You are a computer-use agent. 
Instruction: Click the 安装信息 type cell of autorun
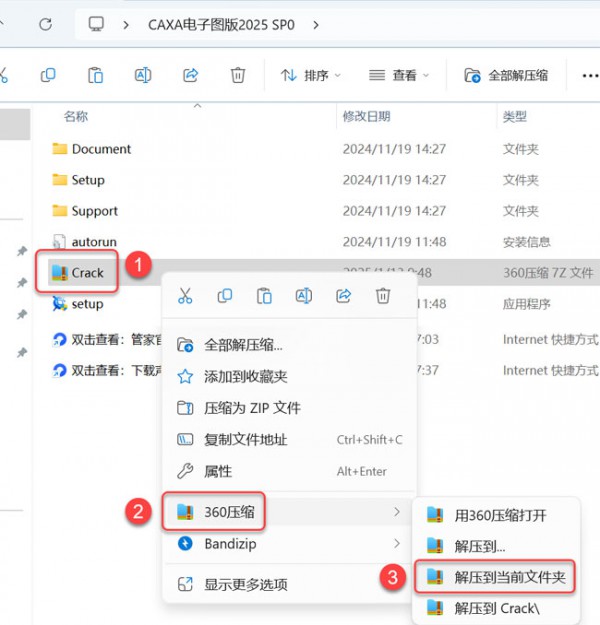click(x=527, y=242)
